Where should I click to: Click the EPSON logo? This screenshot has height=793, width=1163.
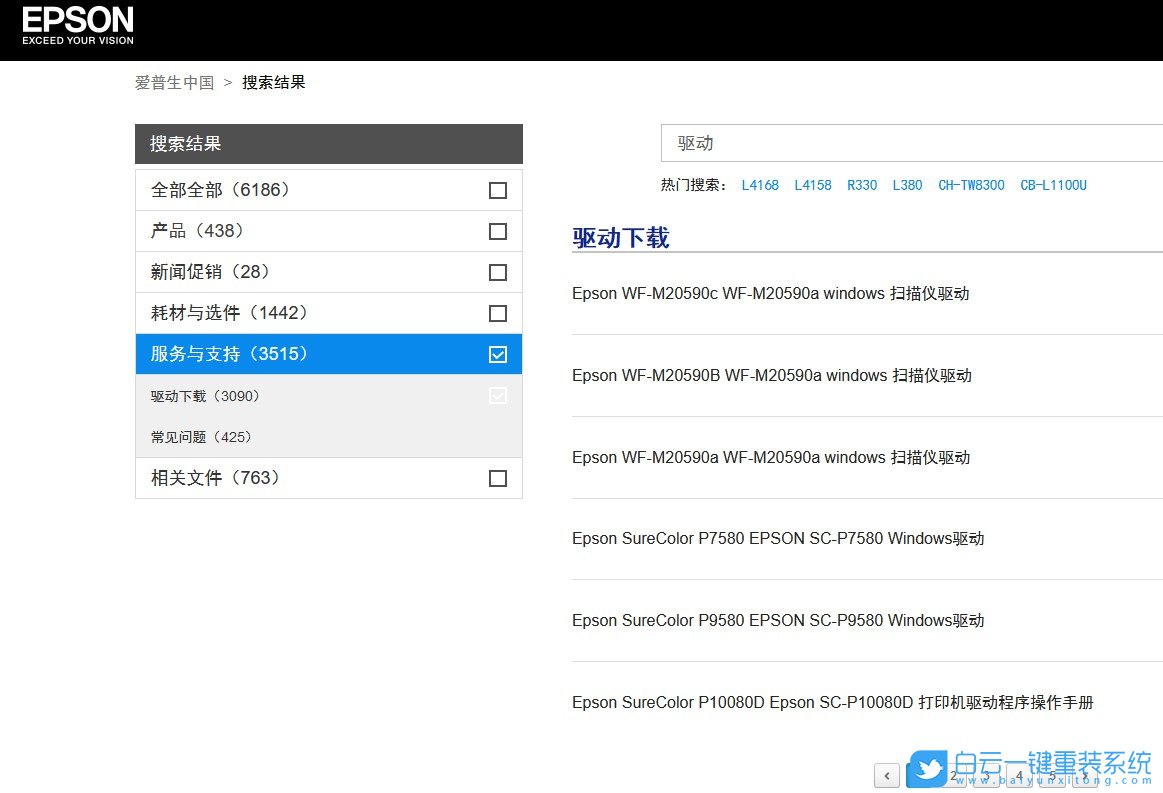(77, 22)
